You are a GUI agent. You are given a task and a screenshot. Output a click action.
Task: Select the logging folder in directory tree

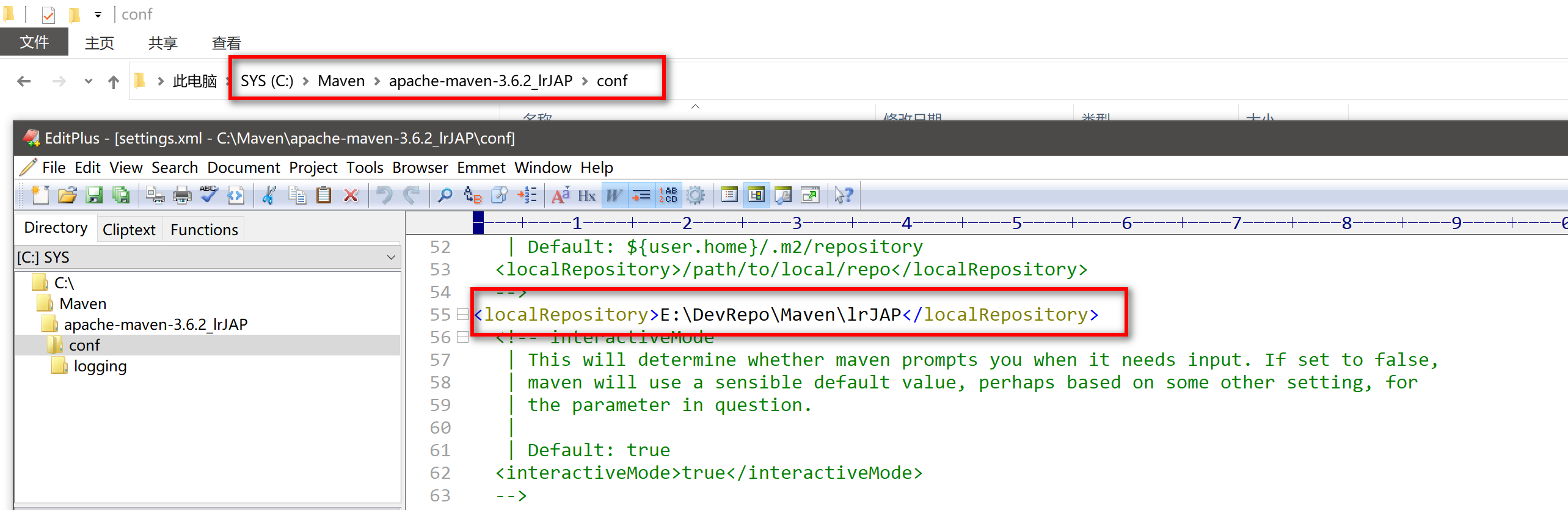(100, 366)
